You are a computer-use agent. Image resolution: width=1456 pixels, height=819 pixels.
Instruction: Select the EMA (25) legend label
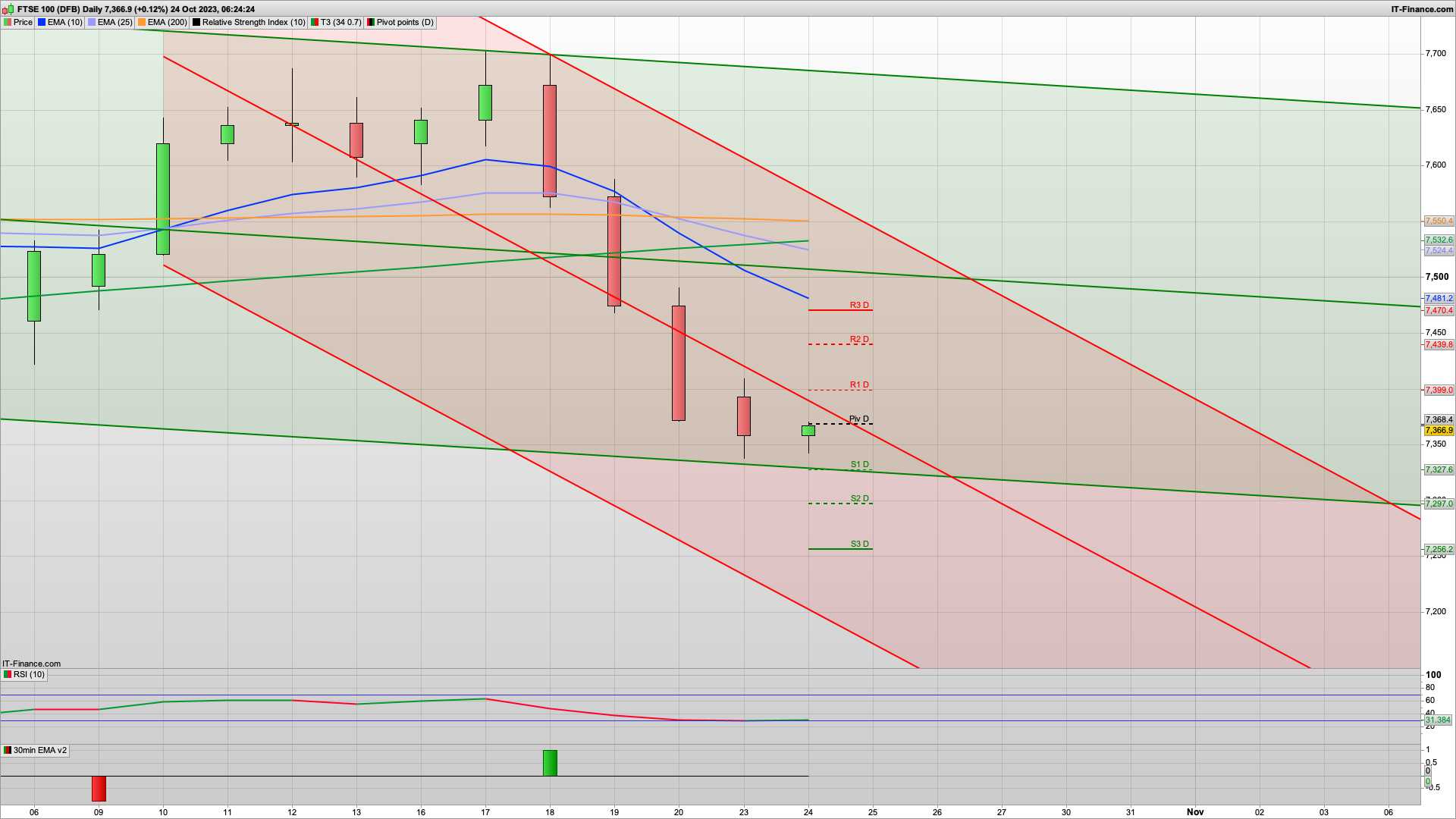(115, 22)
